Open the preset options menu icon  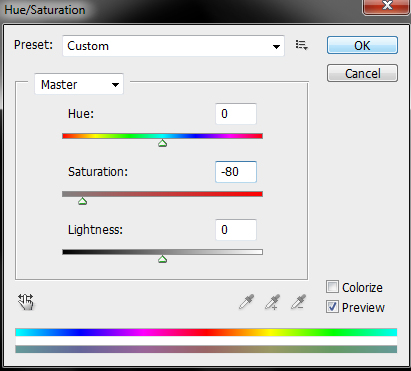pyautogui.click(x=301, y=45)
